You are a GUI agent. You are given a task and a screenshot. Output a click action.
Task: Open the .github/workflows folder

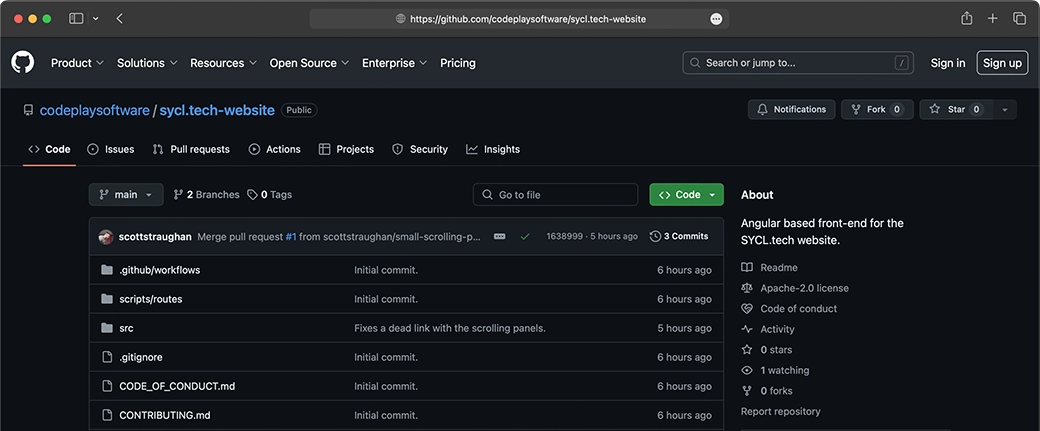(x=160, y=270)
